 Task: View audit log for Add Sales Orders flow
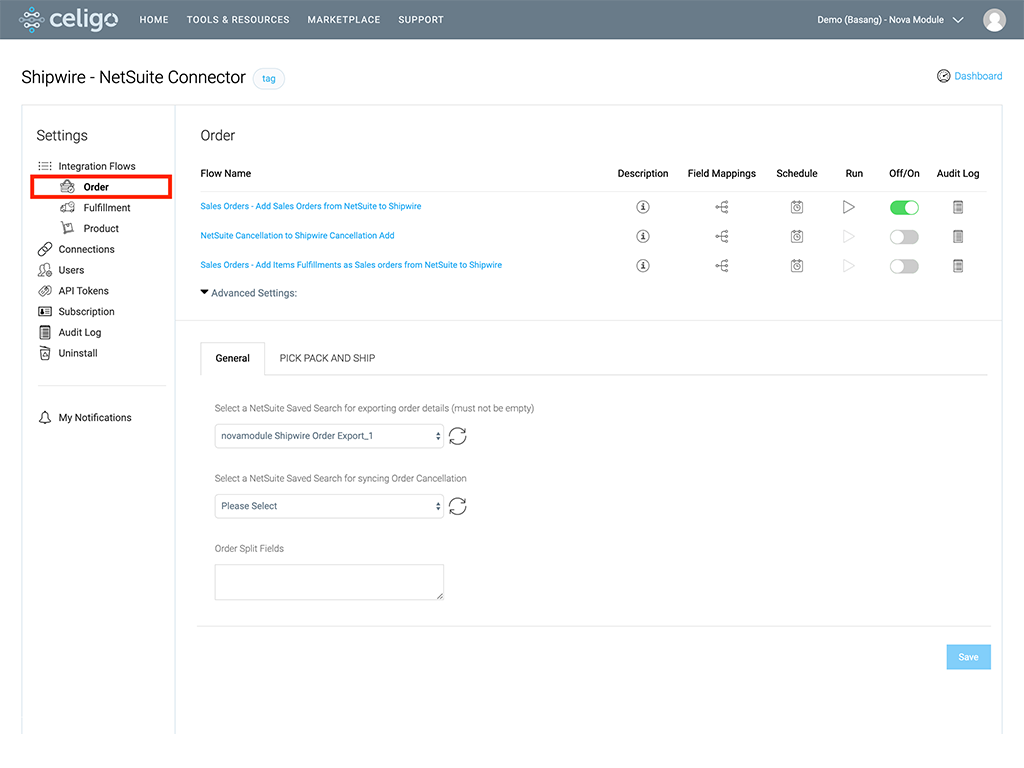958,207
